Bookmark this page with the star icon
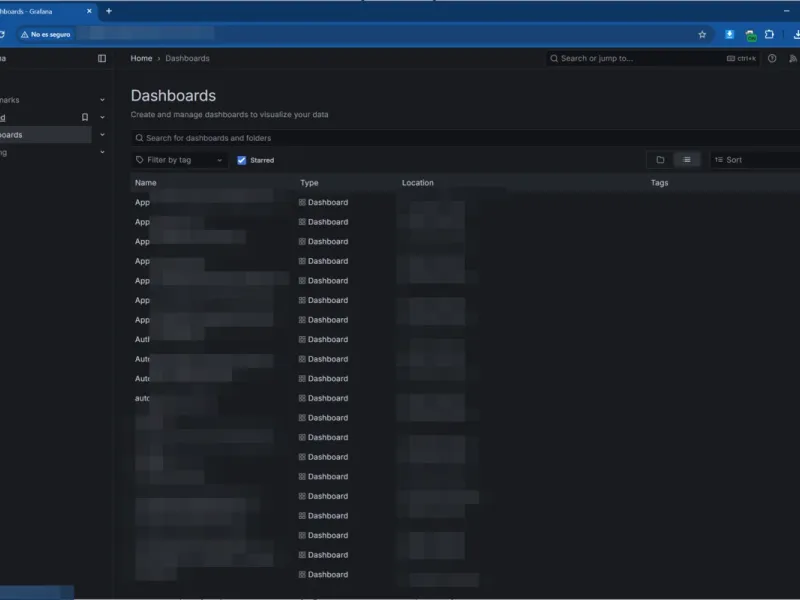 click(x=702, y=35)
